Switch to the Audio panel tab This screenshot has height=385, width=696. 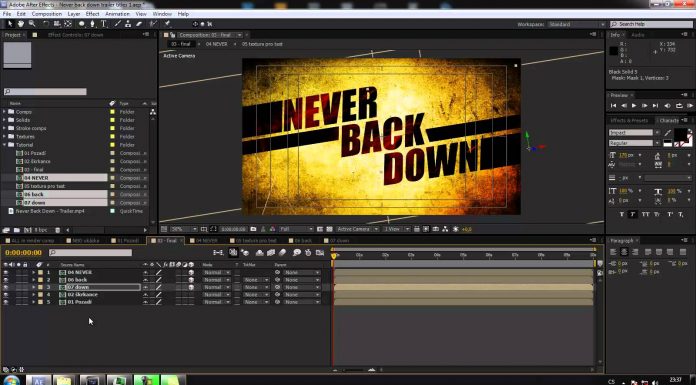[637, 35]
